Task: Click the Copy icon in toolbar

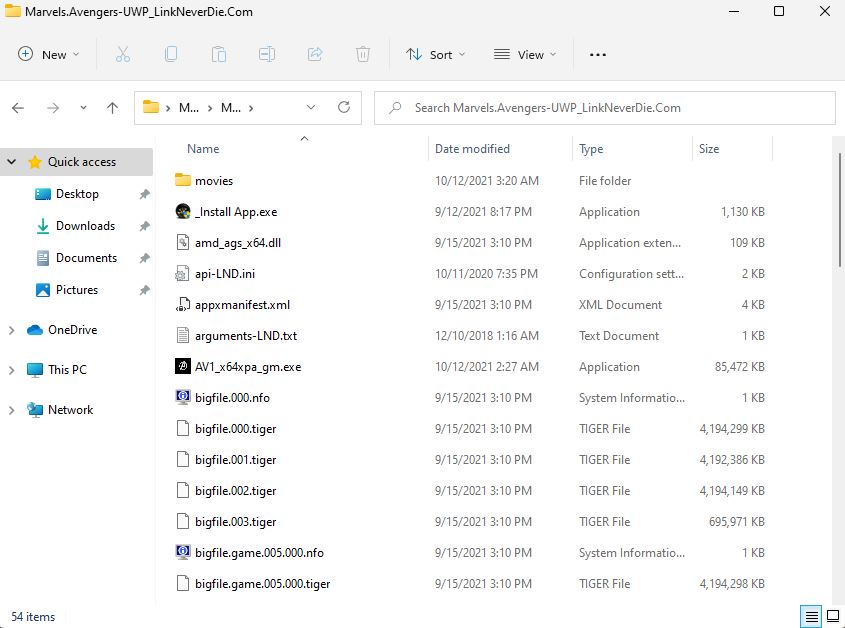Action: pyautogui.click(x=171, y=54)
